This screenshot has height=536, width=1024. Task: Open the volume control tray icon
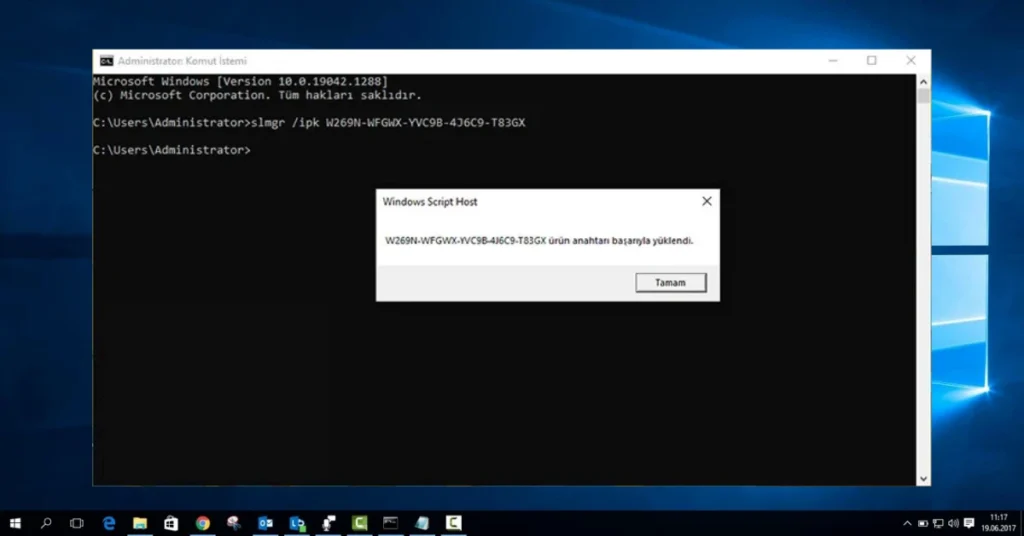pyautogui.click(x=953, y=524)
